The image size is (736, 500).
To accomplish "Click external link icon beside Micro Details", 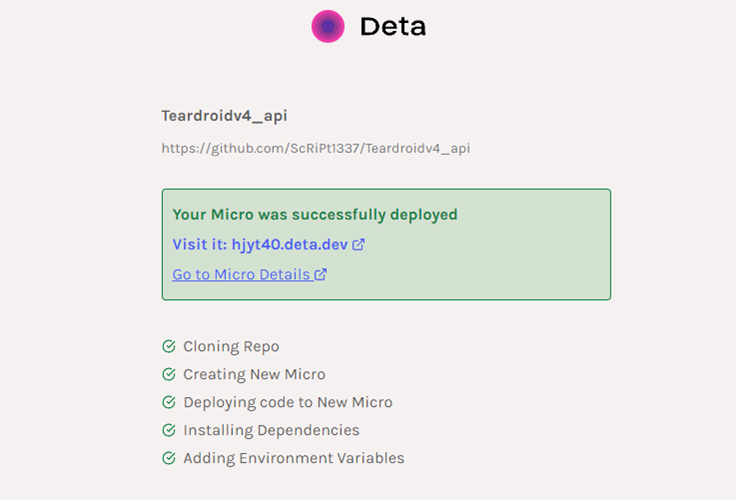I will tap(321, 274).
